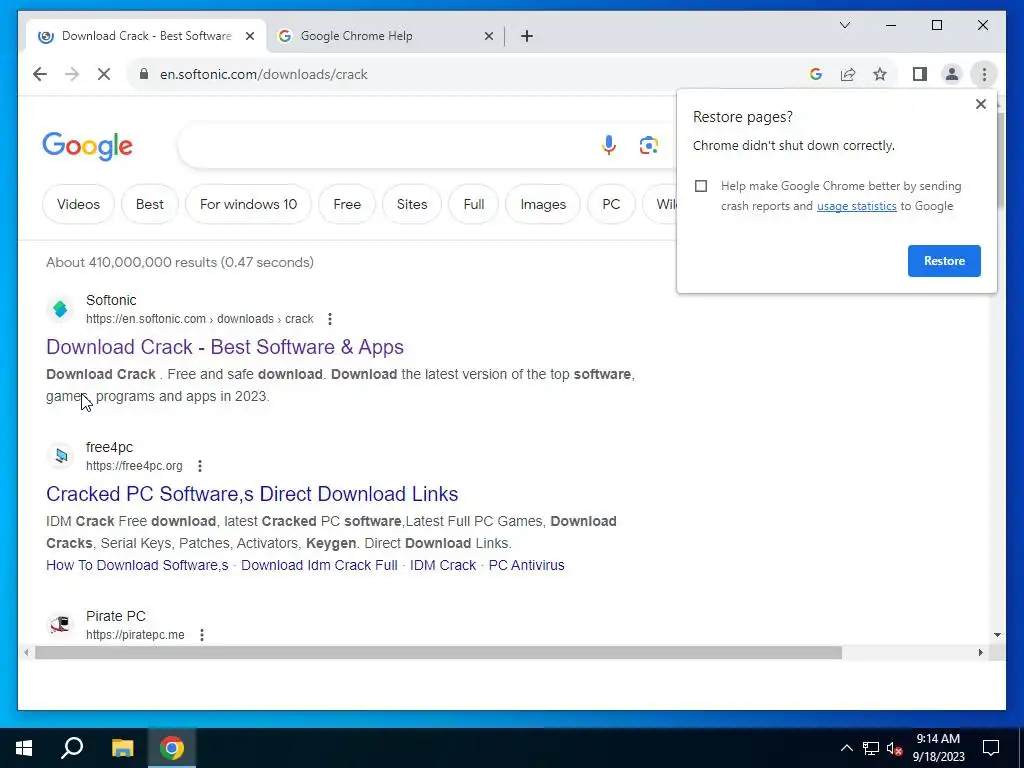Open Download Idm Crack Full sublink
The width and height of the screenshot is (1024, 768).
point(319,566)
